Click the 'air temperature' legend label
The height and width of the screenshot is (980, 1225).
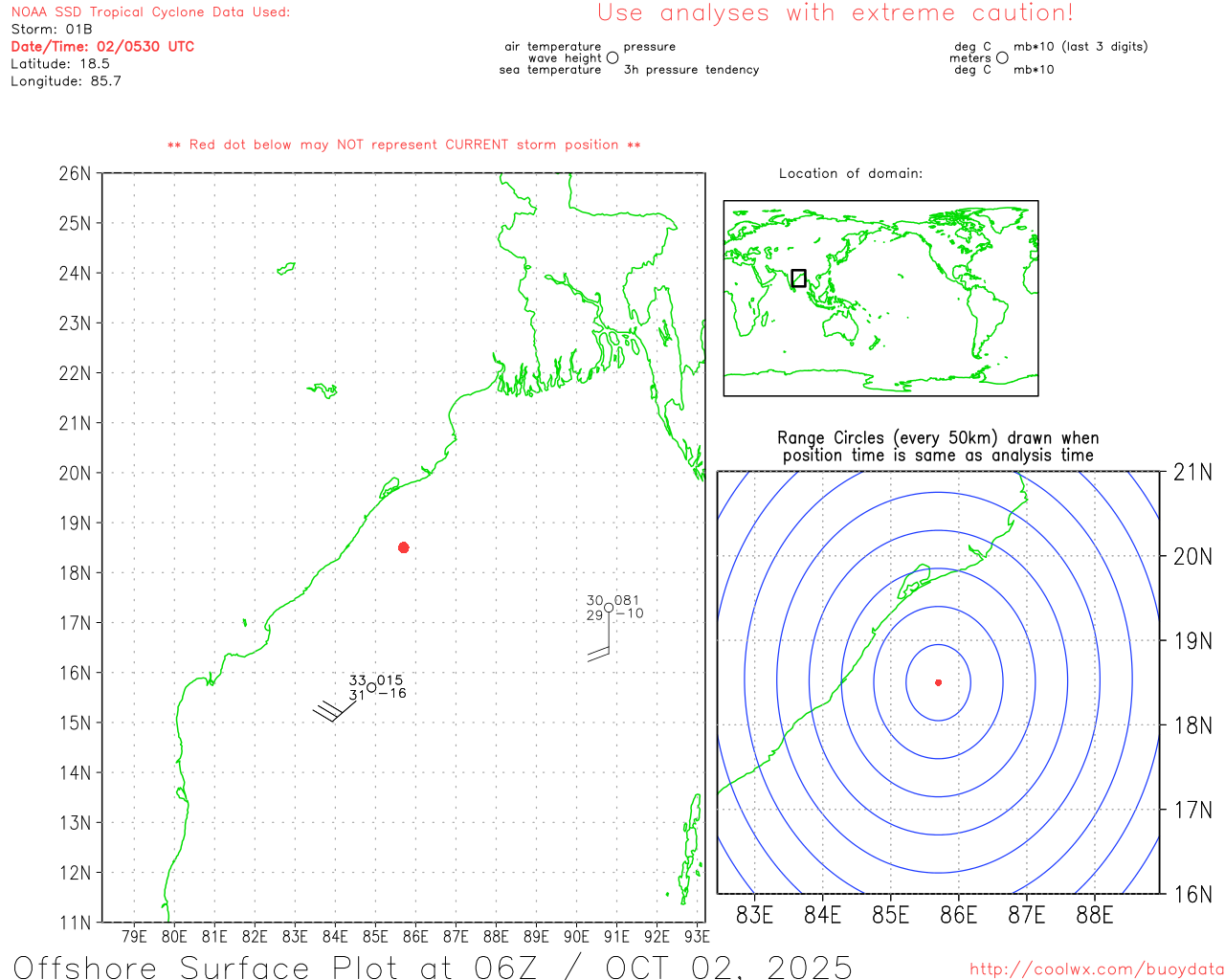coord(553,47)
